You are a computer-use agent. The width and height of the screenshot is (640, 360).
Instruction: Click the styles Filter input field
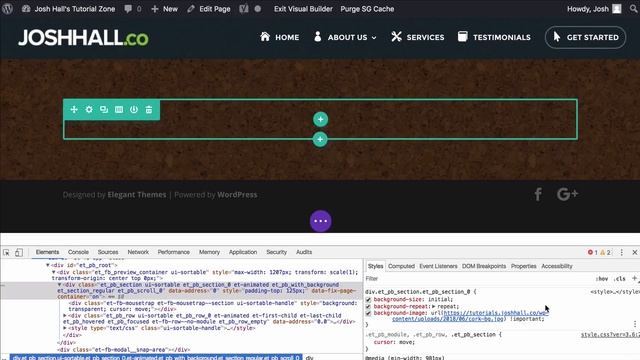point(478,279)
